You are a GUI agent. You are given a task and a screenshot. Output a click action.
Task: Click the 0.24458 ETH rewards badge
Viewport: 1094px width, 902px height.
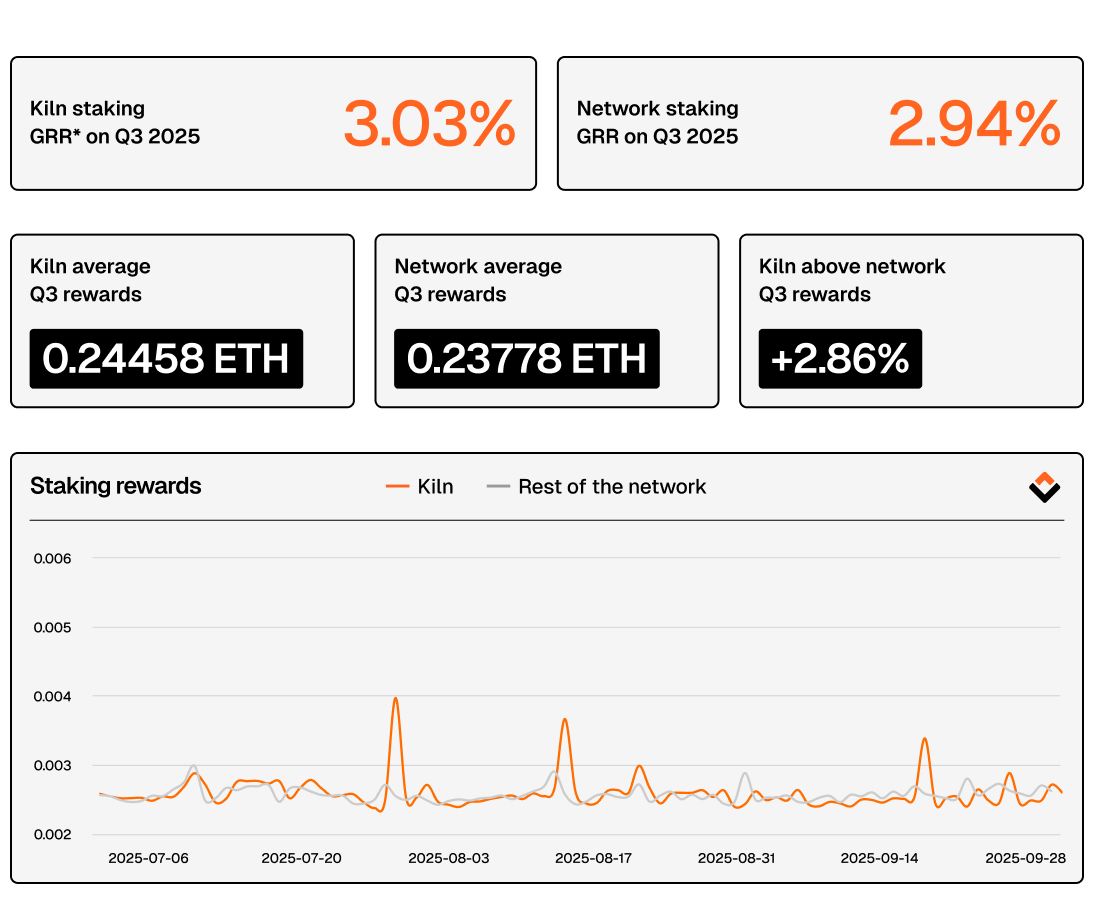(x=166, y=359)
